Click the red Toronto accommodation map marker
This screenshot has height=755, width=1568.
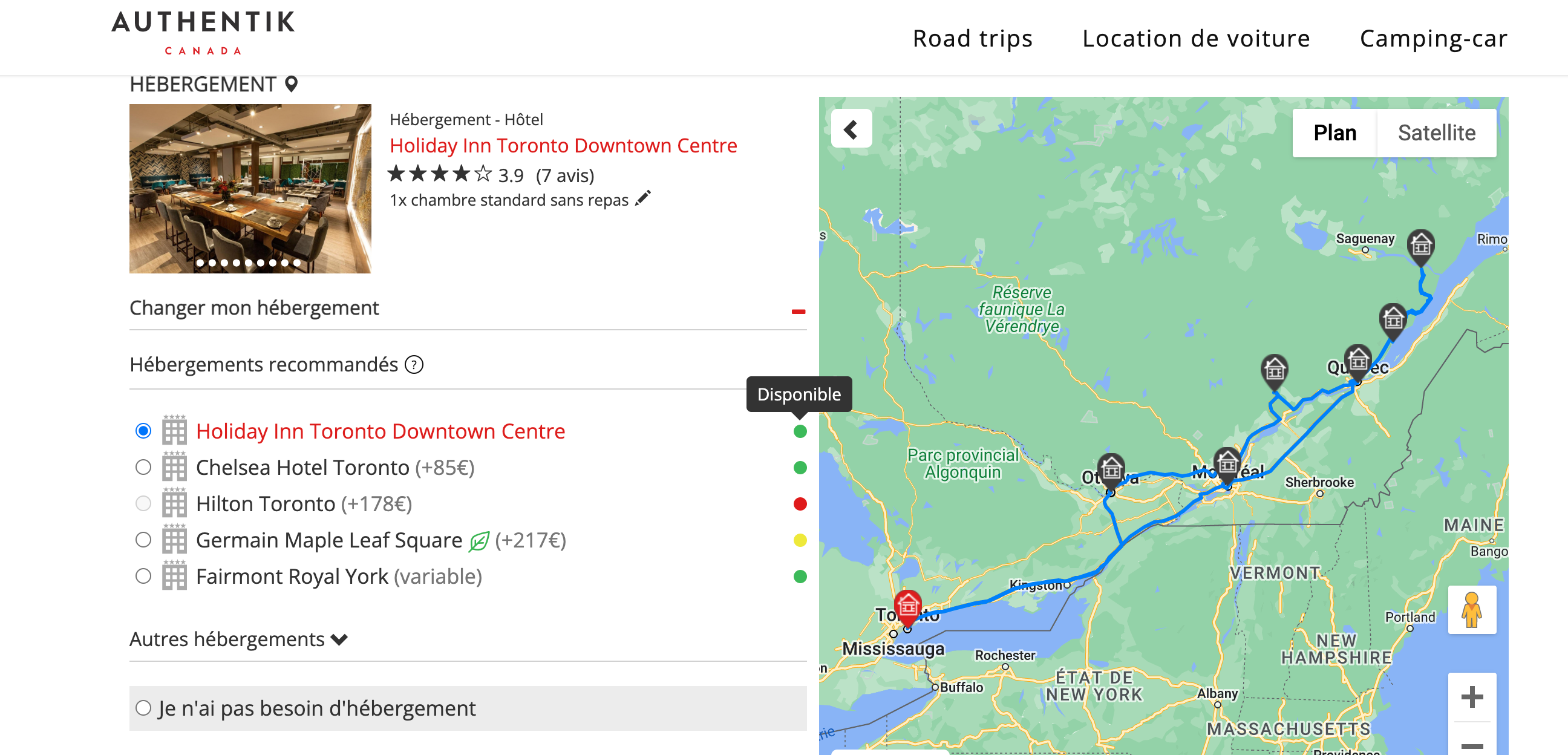tap(907, 607)
